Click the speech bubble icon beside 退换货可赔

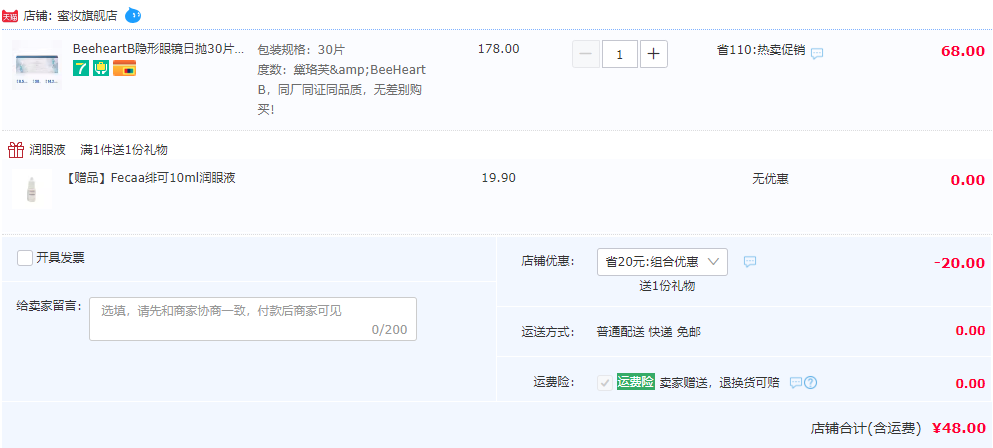(796, 383)
